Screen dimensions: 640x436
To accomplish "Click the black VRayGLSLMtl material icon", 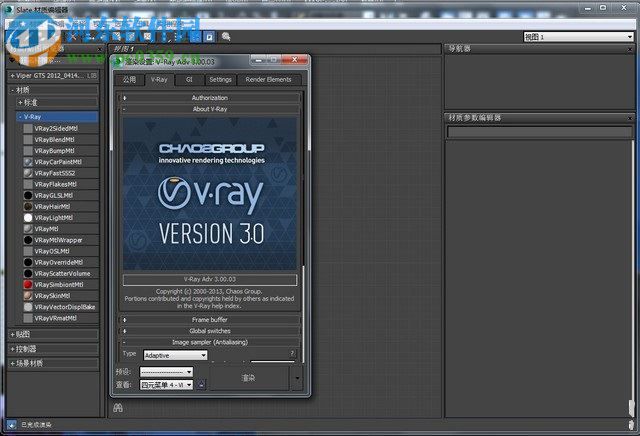I will [x=28, y=195].
